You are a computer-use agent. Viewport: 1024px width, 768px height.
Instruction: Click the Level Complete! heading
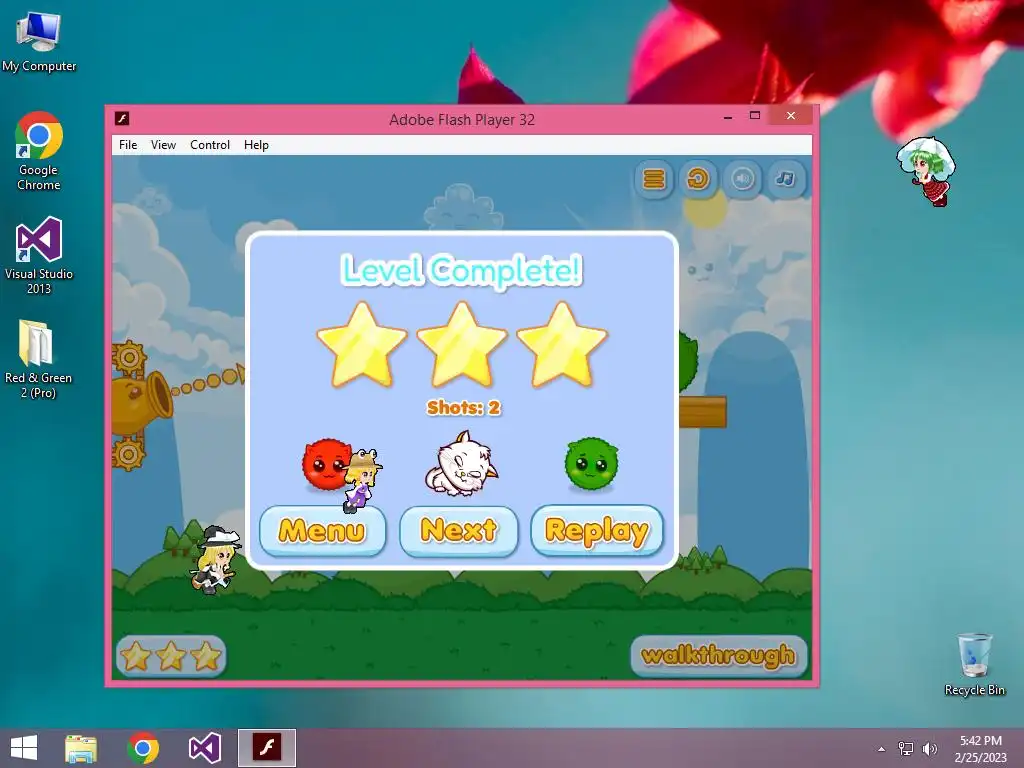point(461,270)
